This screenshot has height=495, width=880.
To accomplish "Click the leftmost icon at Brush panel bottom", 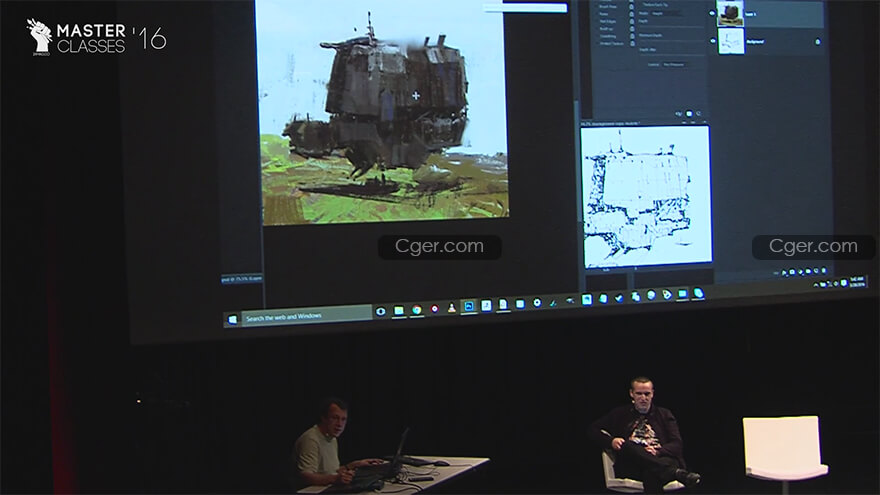I will 679,114.
